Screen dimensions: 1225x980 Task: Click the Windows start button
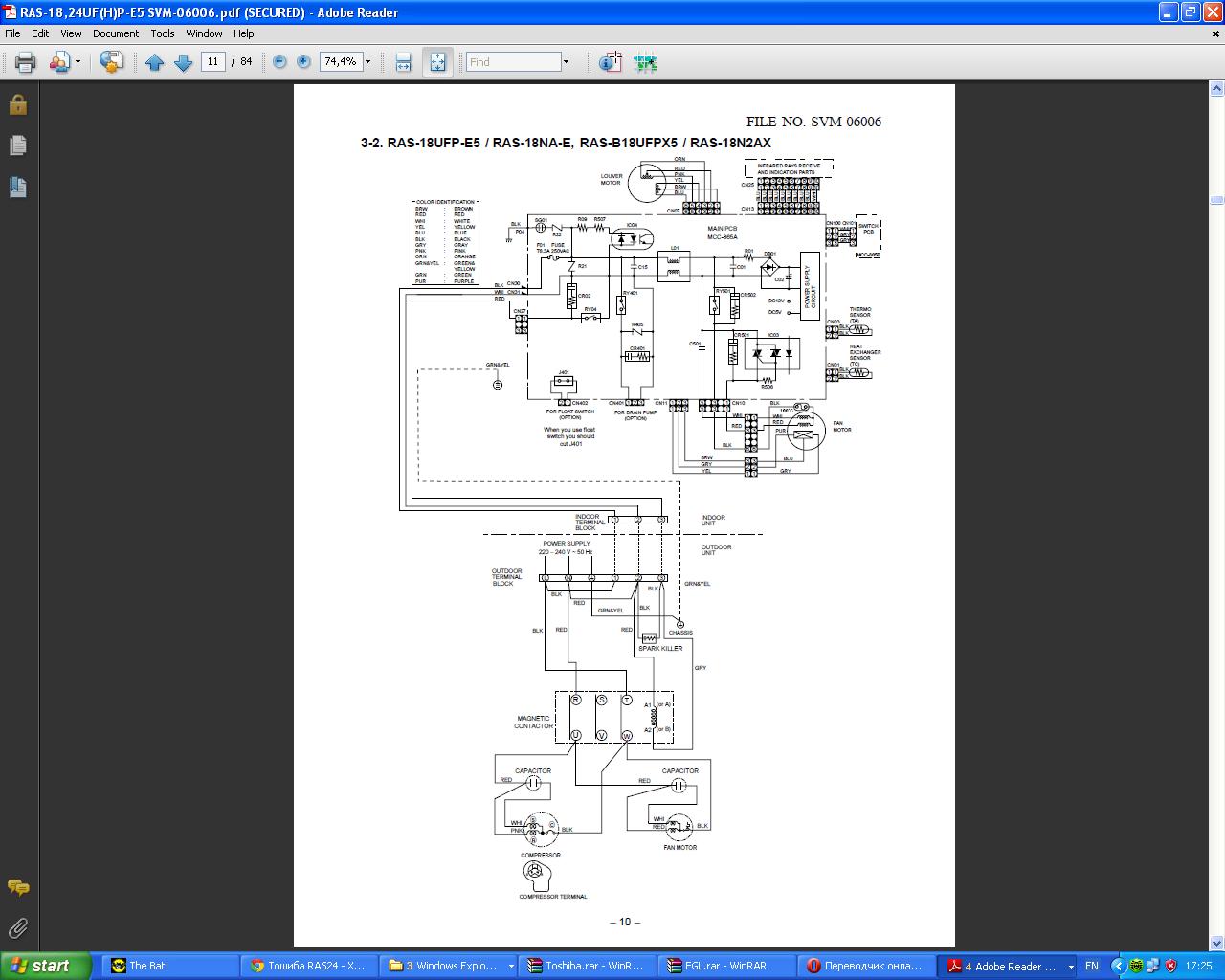coord(46,966)
